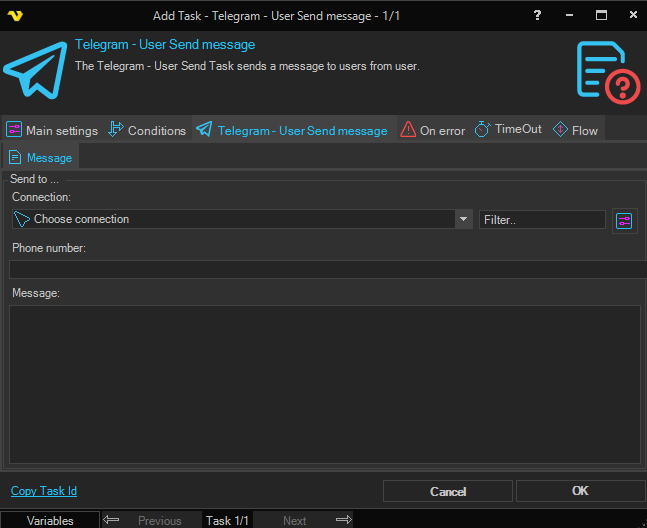Click the left arrow Previous icon
Screen dimensions: 647x528
point(112,520)
